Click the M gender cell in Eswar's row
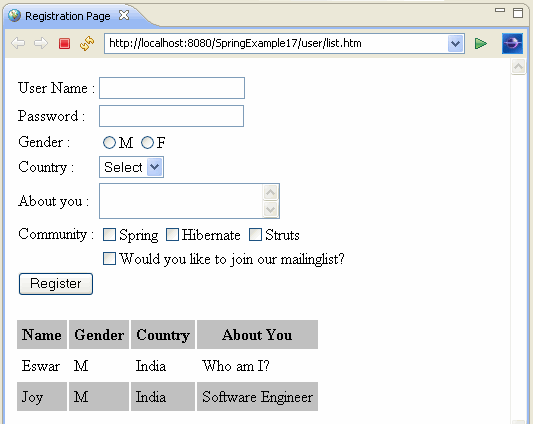Image resolution: width=533 pixels, height=424 pixels. [x=99, y=366]
